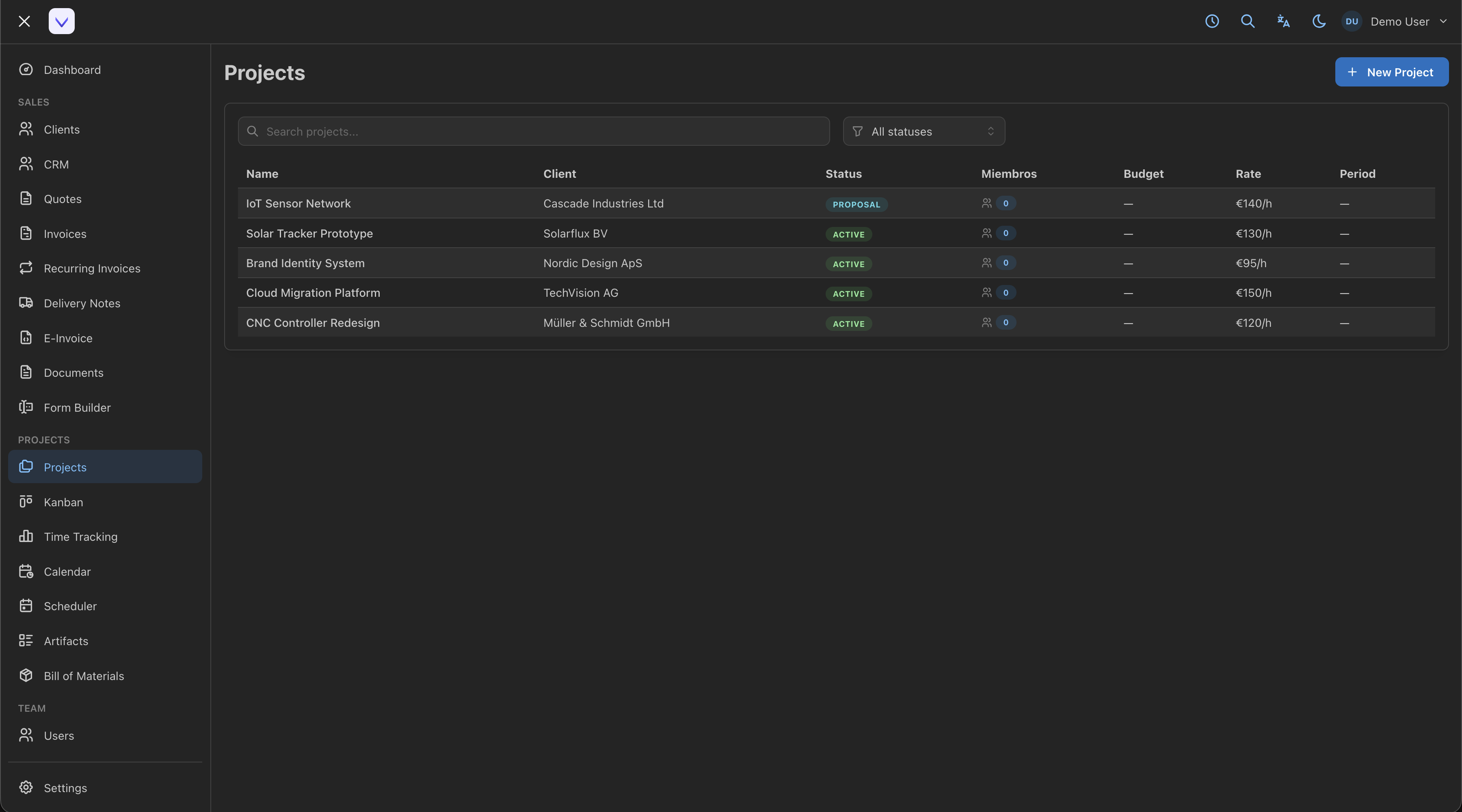Toggle dark mode with the moon icon

tap(1318, 22)
